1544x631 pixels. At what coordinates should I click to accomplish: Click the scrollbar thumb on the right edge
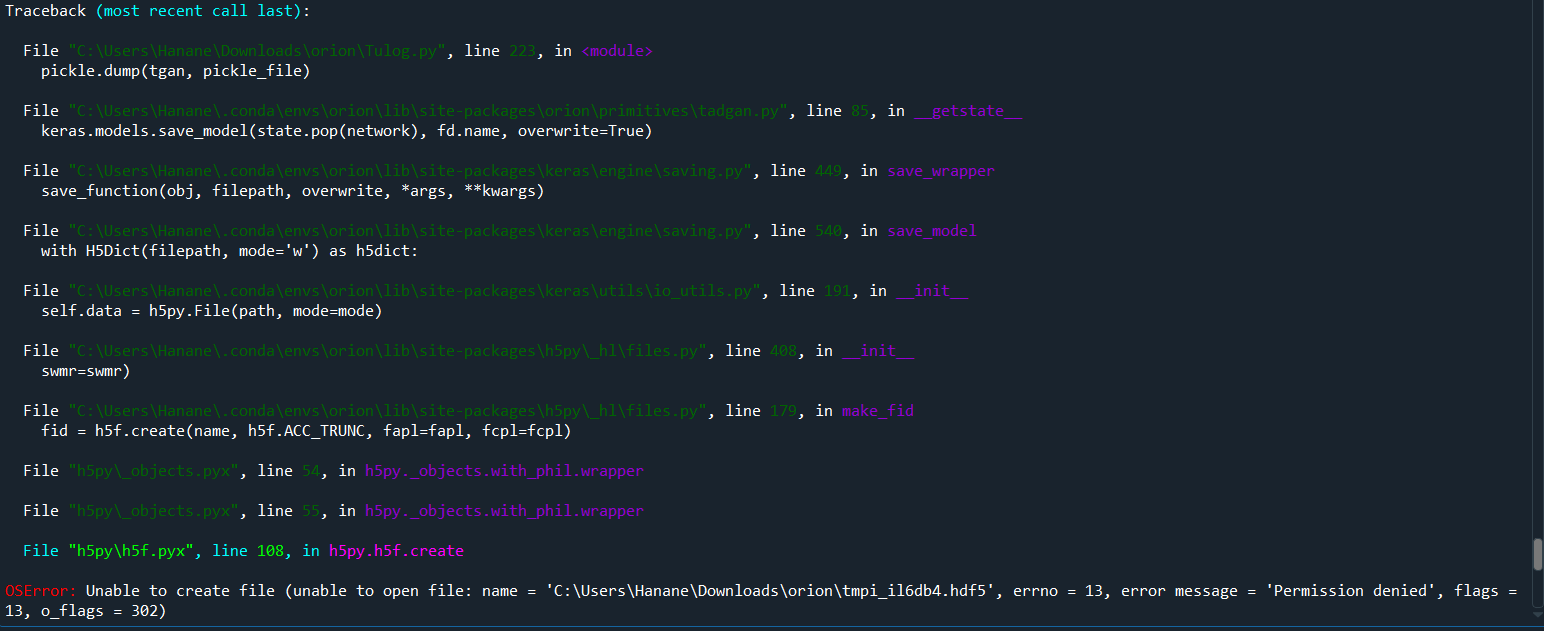[1538, 555]
